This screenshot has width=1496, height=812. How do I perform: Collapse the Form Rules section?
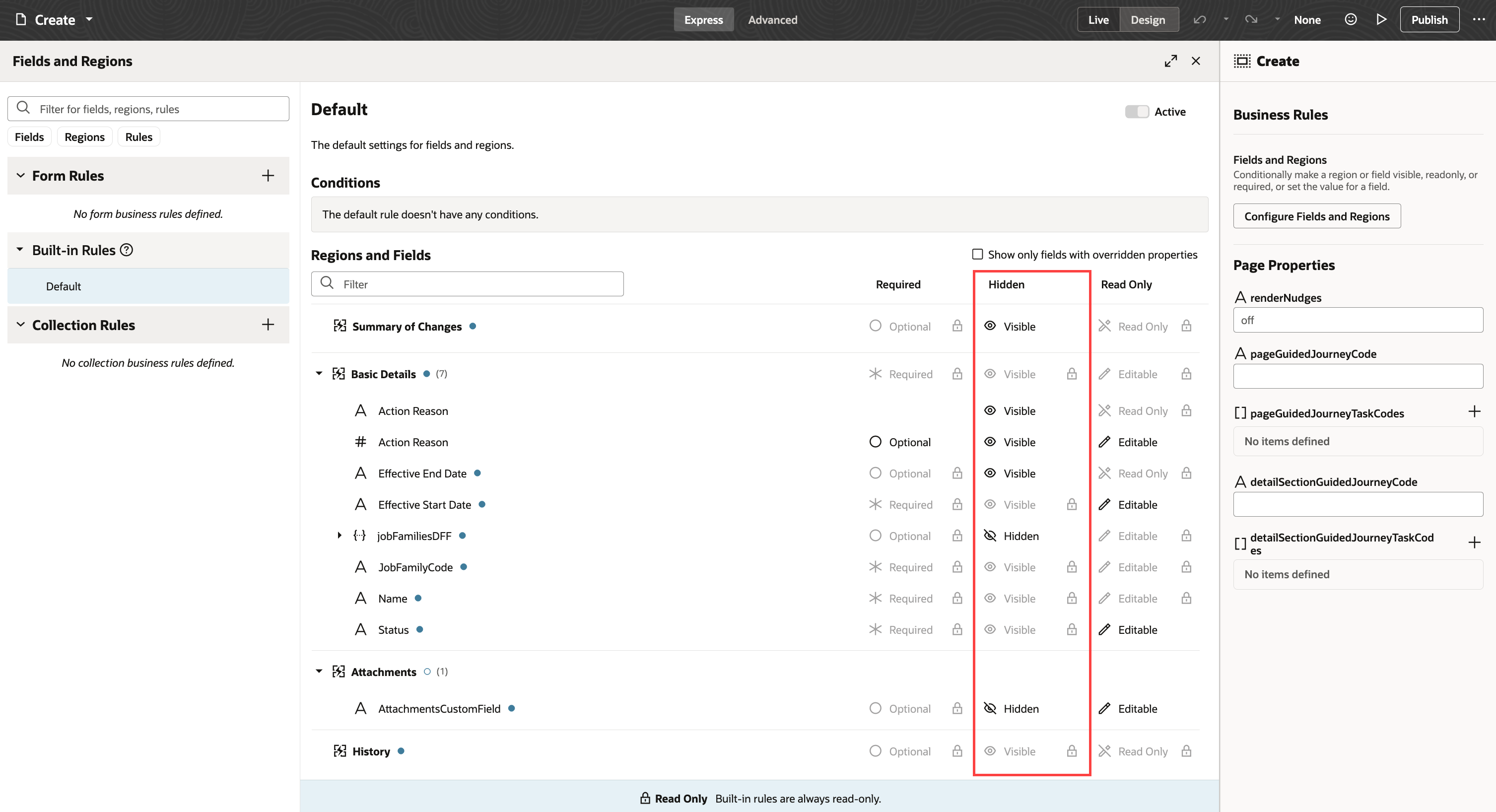point(20,175)
